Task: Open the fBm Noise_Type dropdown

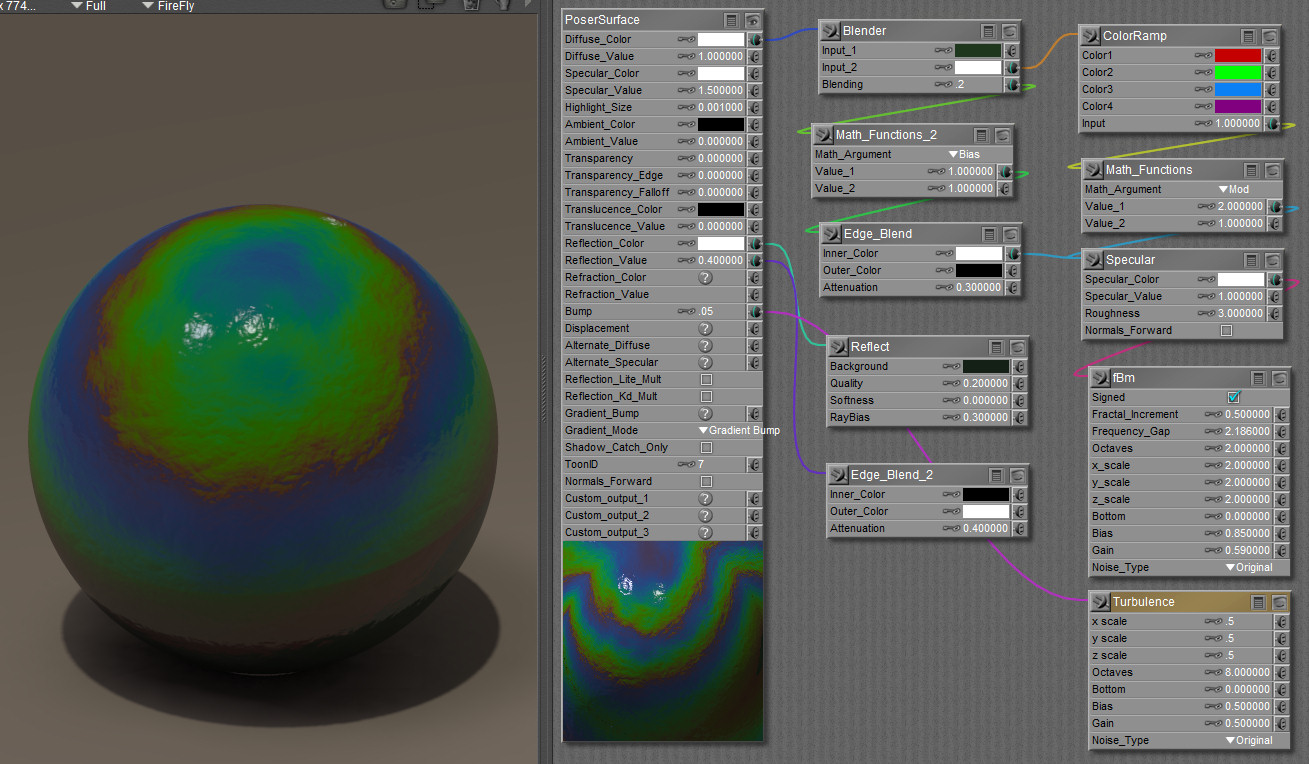Action: point(1249,568)
